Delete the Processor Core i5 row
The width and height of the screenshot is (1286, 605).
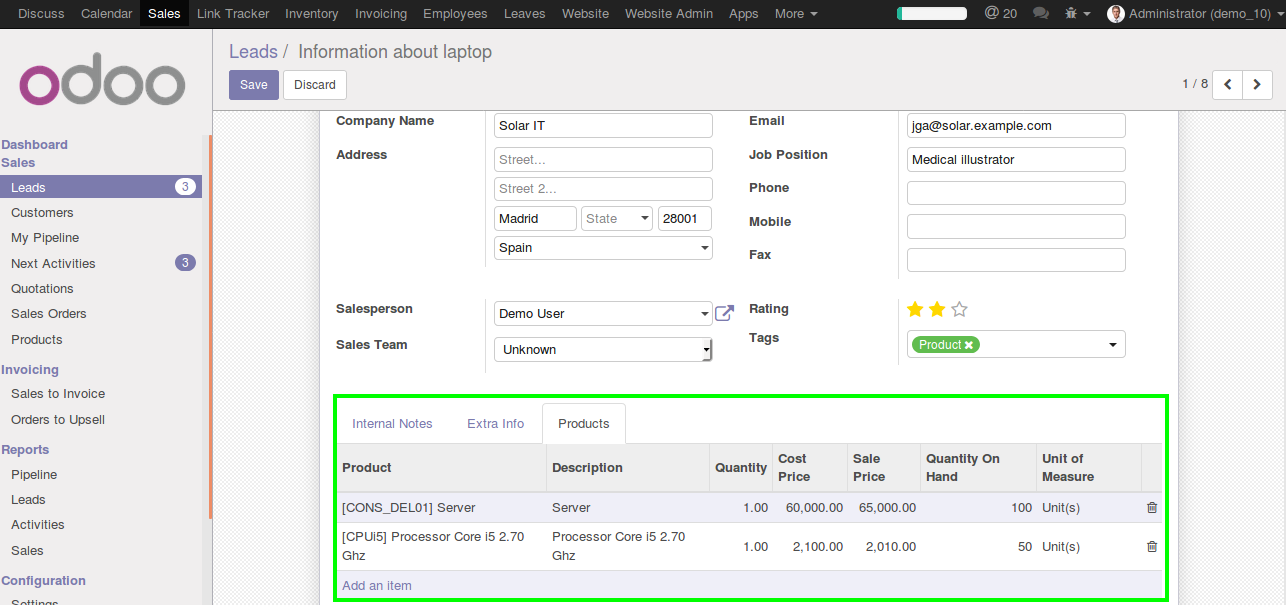pyautogui.click(x=1152, y=547)
